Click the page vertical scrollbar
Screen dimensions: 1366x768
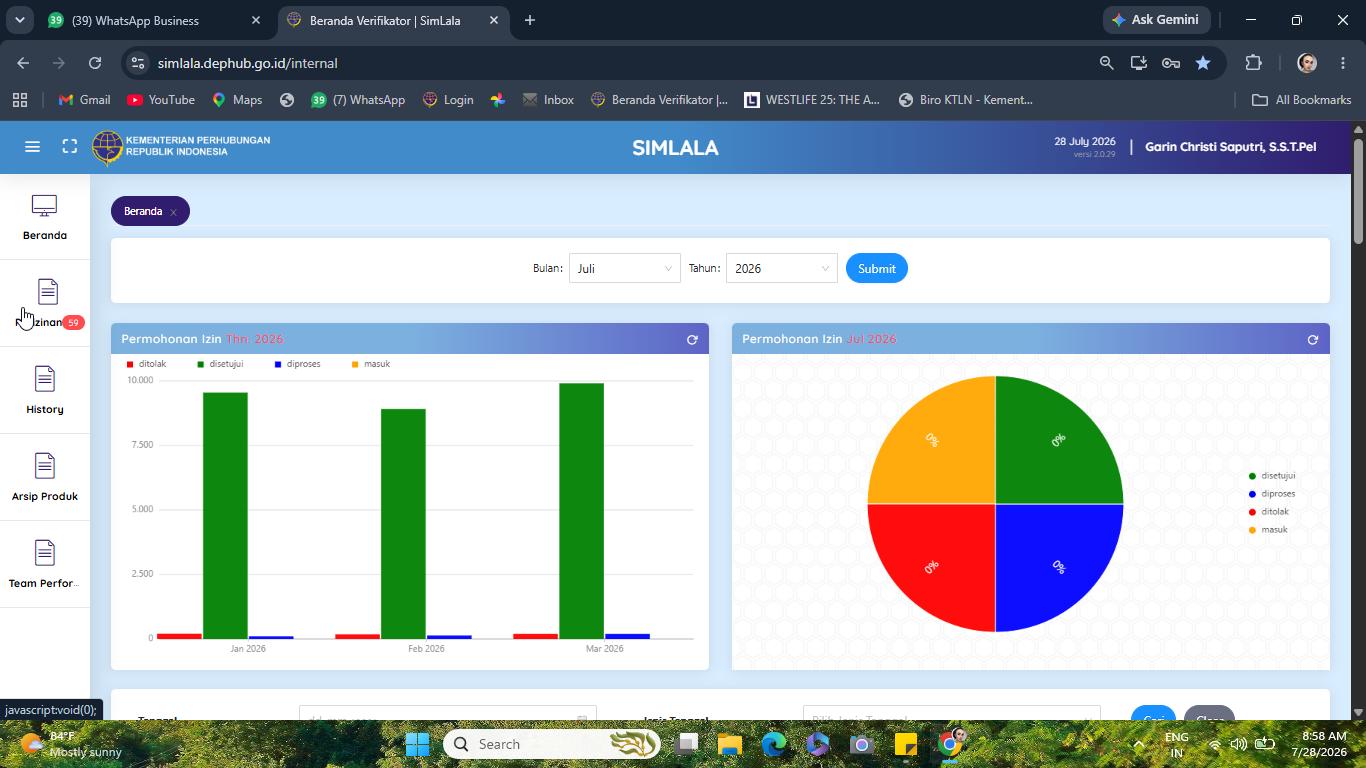click(x=1358, y=190)
